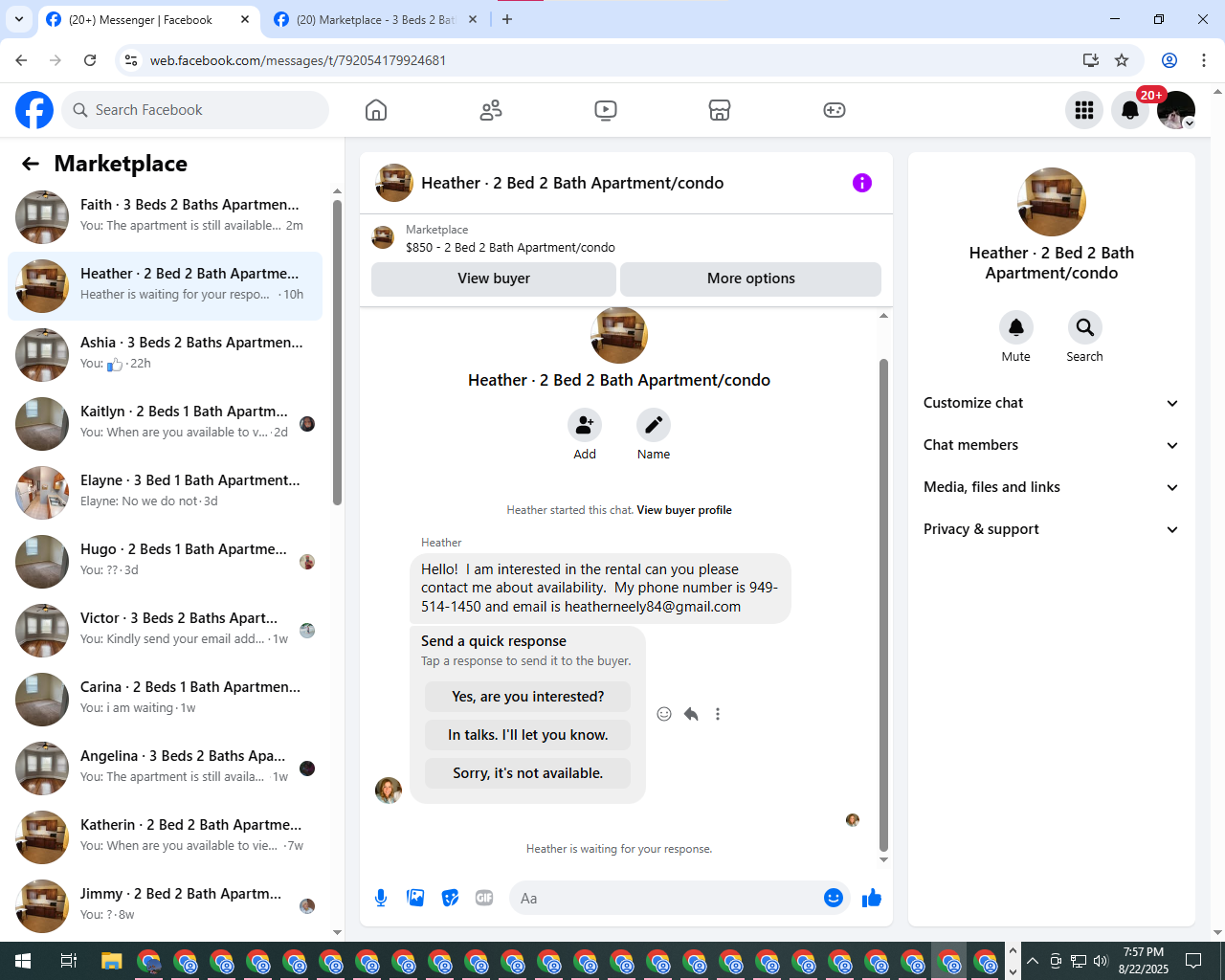The height and width of the screenshot is (980, 1225).
Task: Open Windows Start menu
Action: pyautogui.click(x=23, y=961)
